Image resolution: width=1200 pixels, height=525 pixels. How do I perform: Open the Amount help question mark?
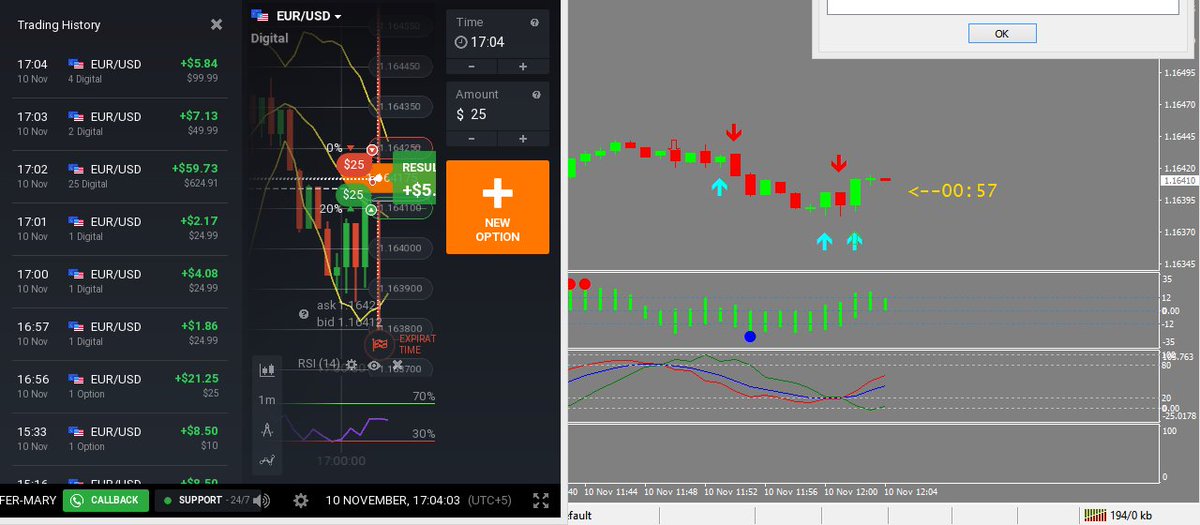[x=534, y=94]
